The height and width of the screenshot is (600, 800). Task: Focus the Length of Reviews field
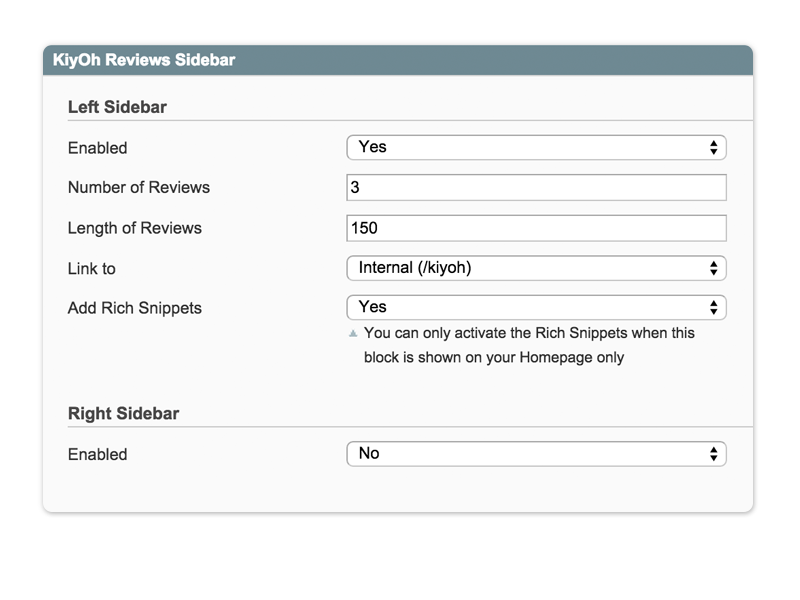[x=536, y=228]
